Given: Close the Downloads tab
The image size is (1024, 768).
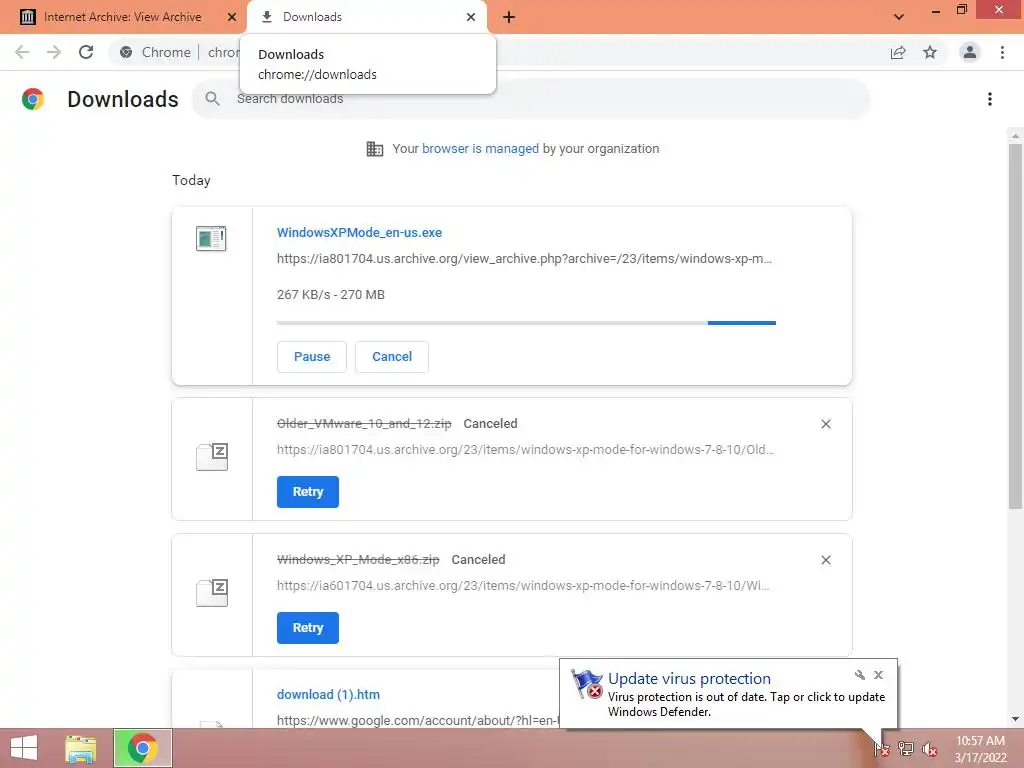Looking at the screenshot, I should pos(471,17).
